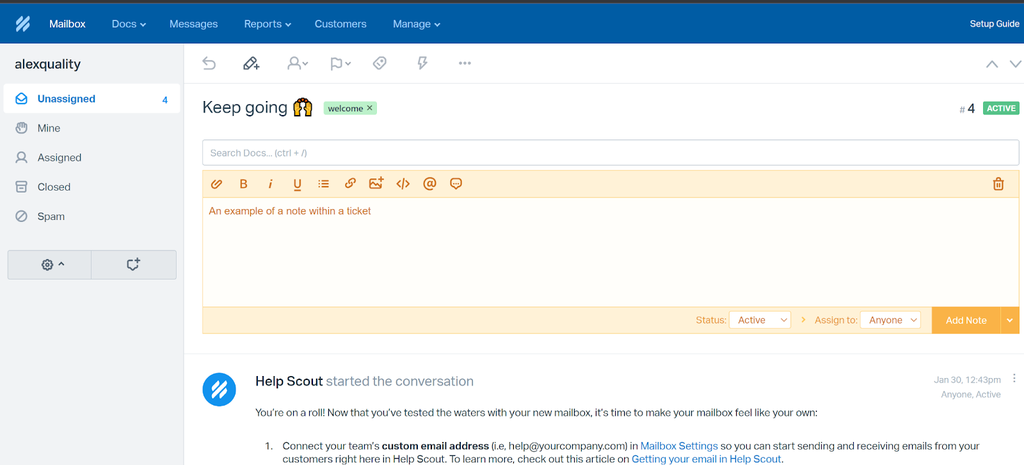Select the Mine folder
Viewport: 1024px width, 465px height.
[x=91, y=129]
